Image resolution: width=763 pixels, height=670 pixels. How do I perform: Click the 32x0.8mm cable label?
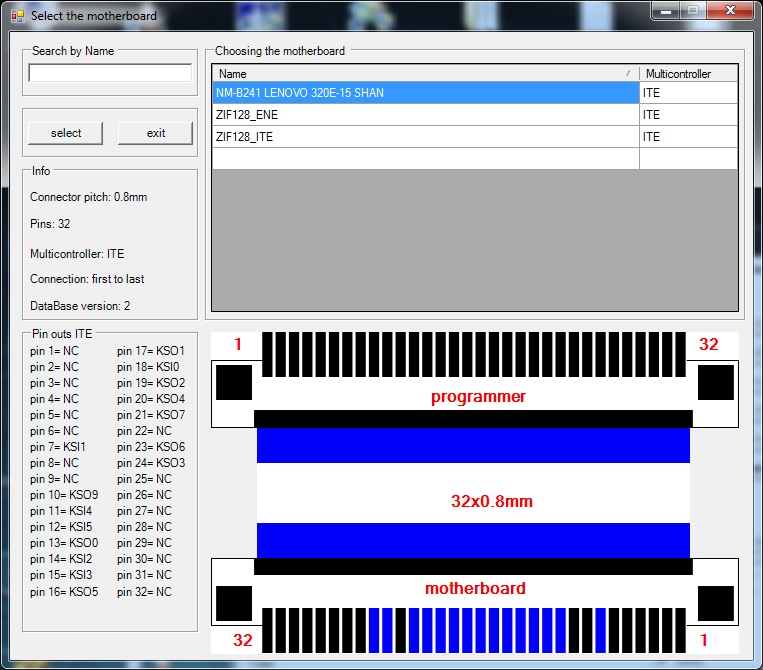click(x=491, y=501)
